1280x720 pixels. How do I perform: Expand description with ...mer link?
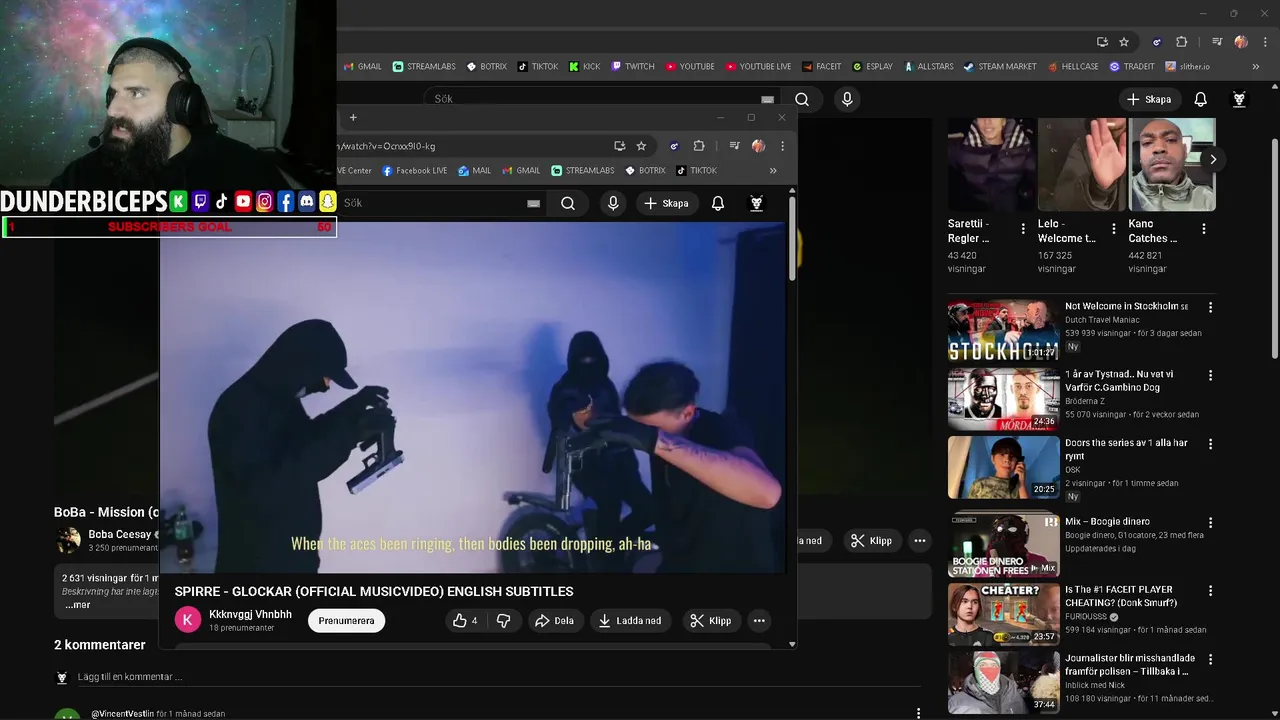pyautogui.click(x=77, y=605)
